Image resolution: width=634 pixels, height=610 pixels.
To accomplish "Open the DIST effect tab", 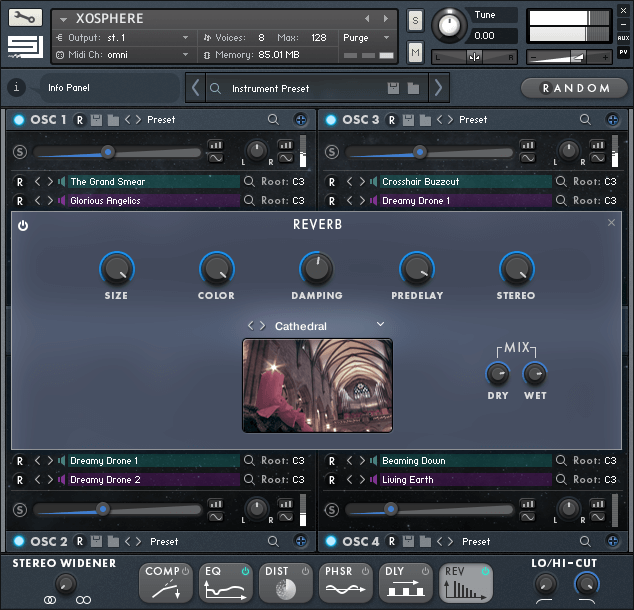I will click(x=286, y=583).
